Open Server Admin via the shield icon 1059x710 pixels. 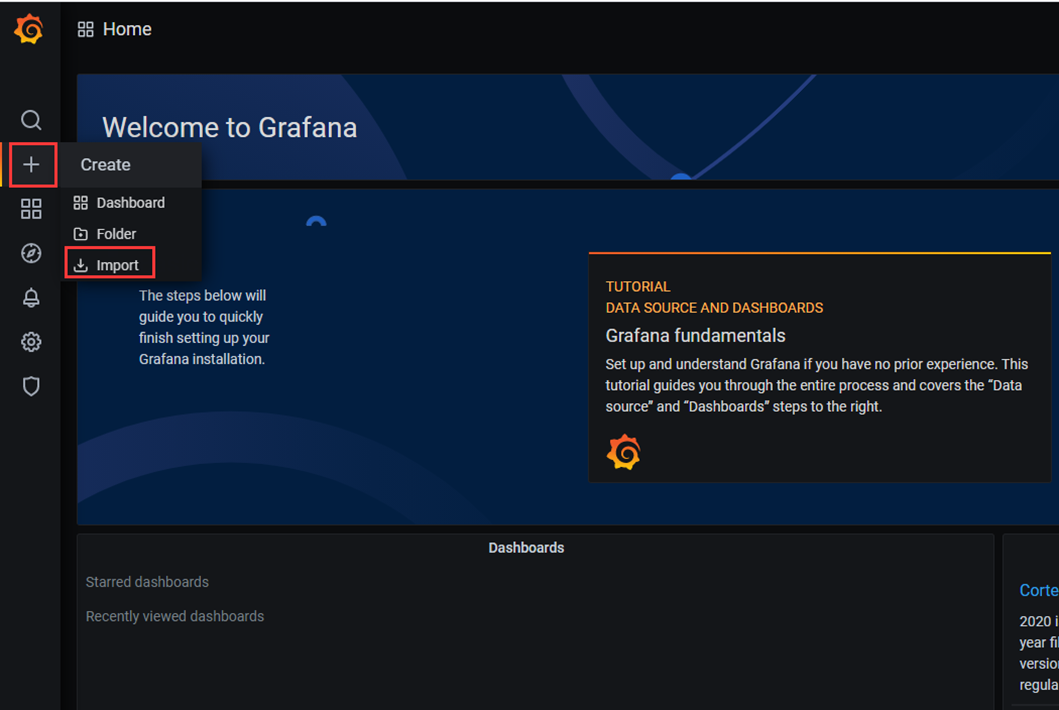(x=31, y=386)
